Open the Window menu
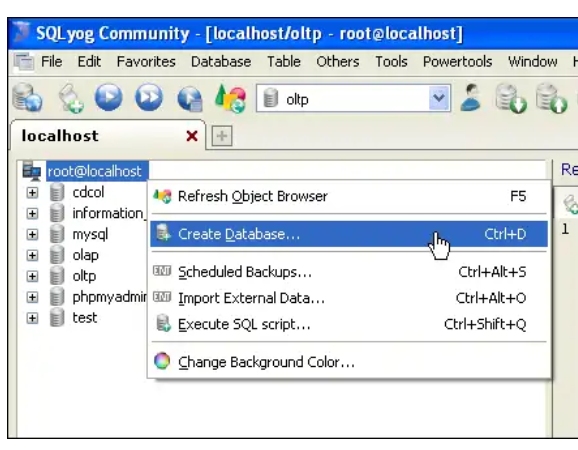This screenshot has width=578, height=450. click(532, 61)
